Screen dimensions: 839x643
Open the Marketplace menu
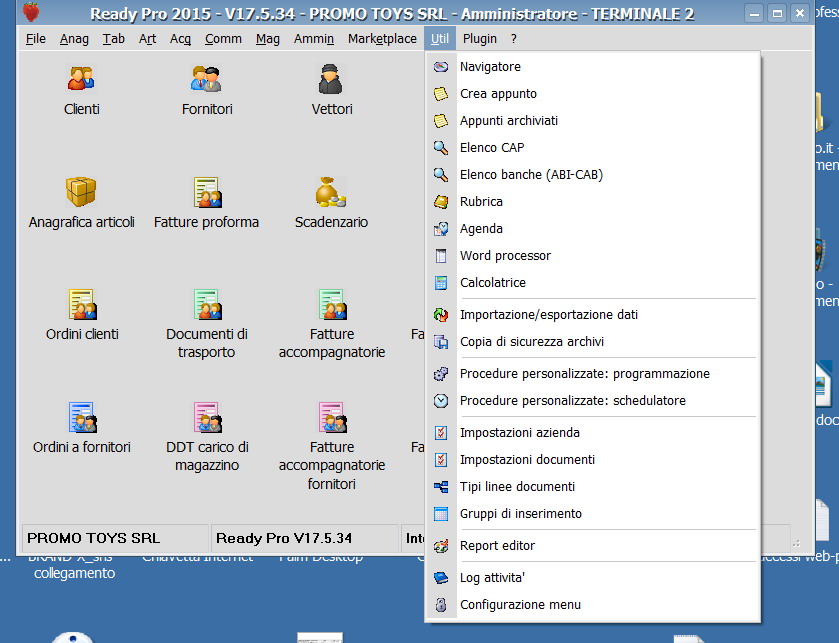pyautogui.click(x=382, y=39)
